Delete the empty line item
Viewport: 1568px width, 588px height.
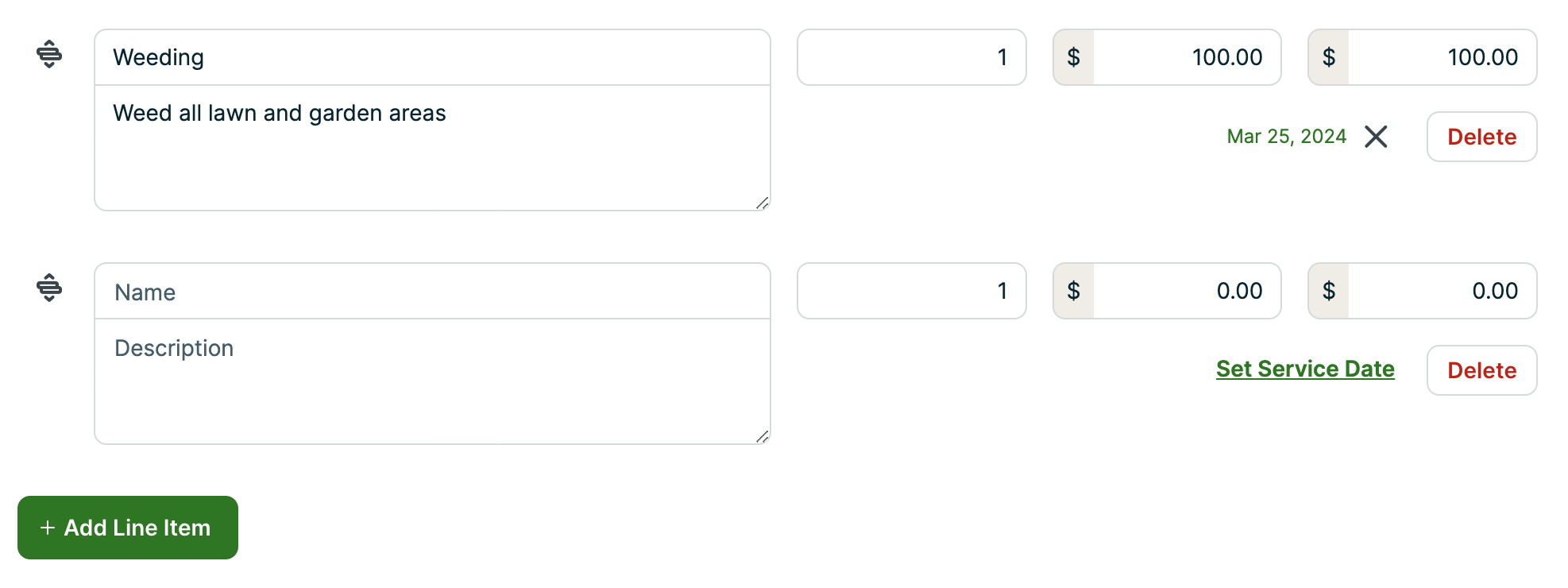(x=1481, y=370)
